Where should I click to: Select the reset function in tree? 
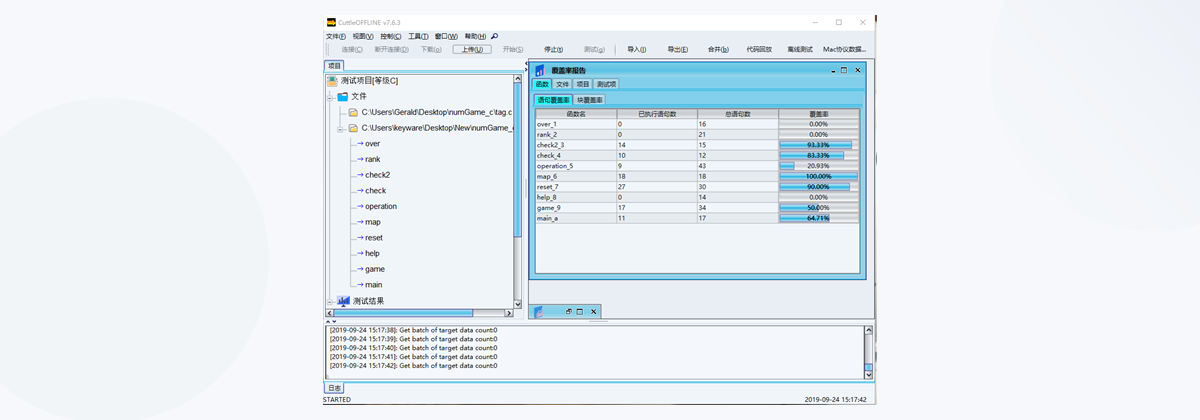point(374,238)
